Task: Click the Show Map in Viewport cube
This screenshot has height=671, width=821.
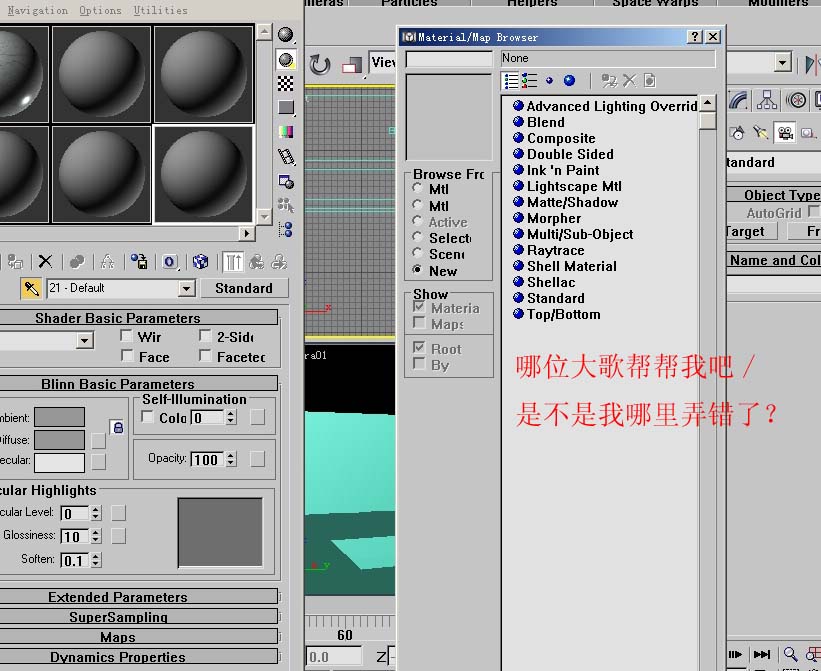Action: (x=201, y=261)
